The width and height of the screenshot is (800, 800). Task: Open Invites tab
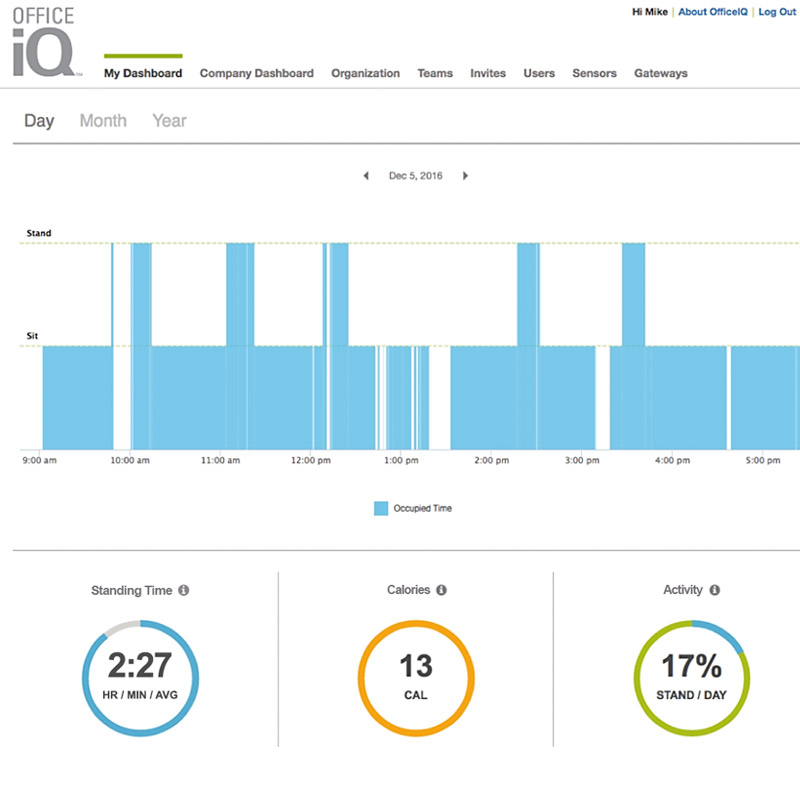click(x=488, y=73)
